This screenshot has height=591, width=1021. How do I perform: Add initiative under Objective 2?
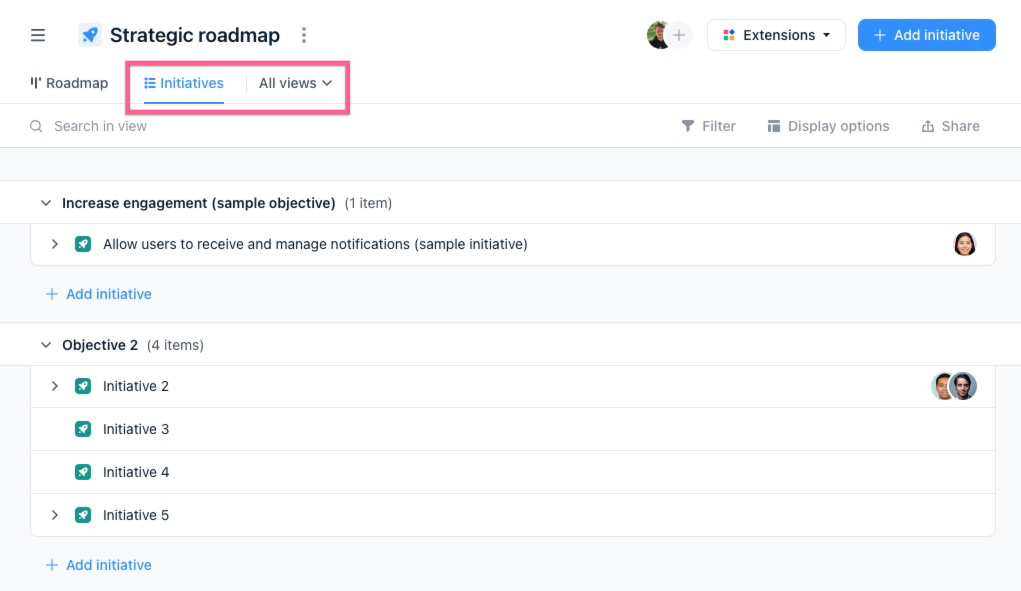98,565
